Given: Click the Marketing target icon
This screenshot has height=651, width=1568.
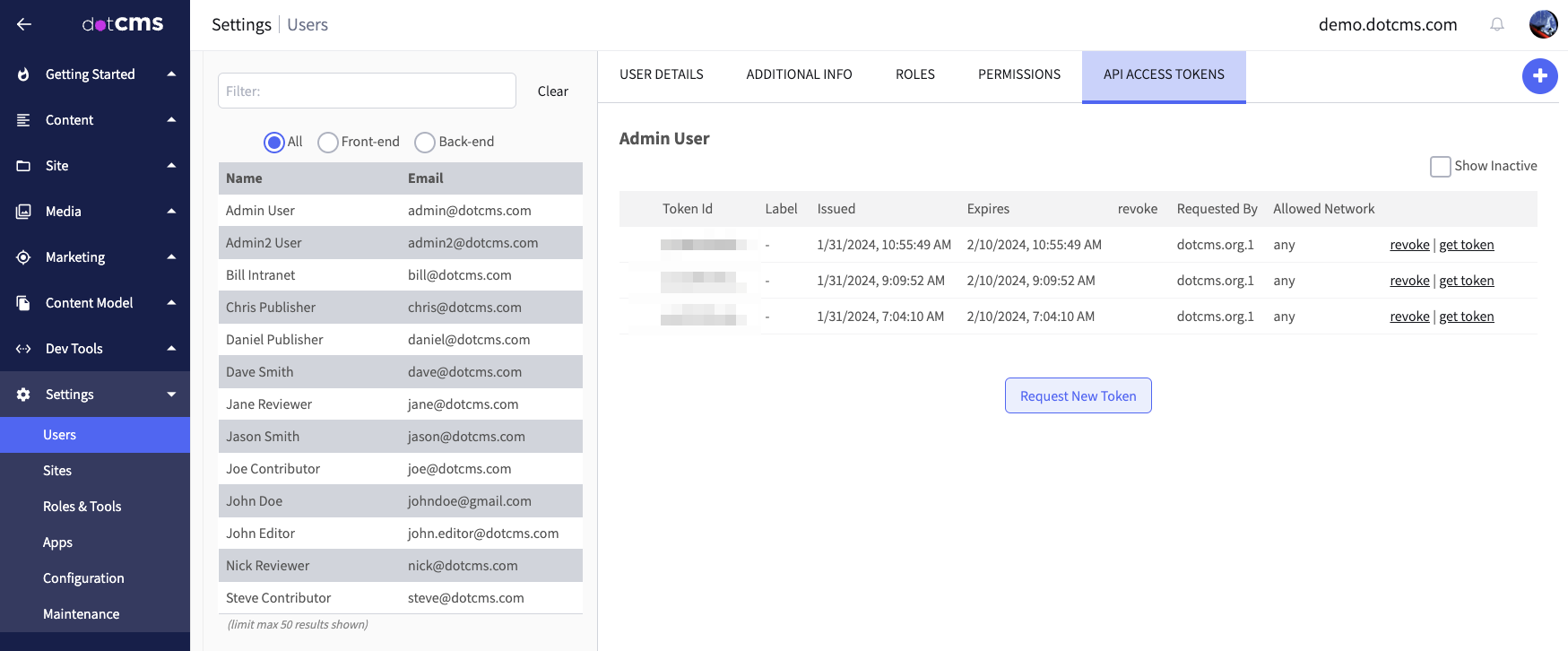Looking at the screenshot, I should (x=23, y=257).
